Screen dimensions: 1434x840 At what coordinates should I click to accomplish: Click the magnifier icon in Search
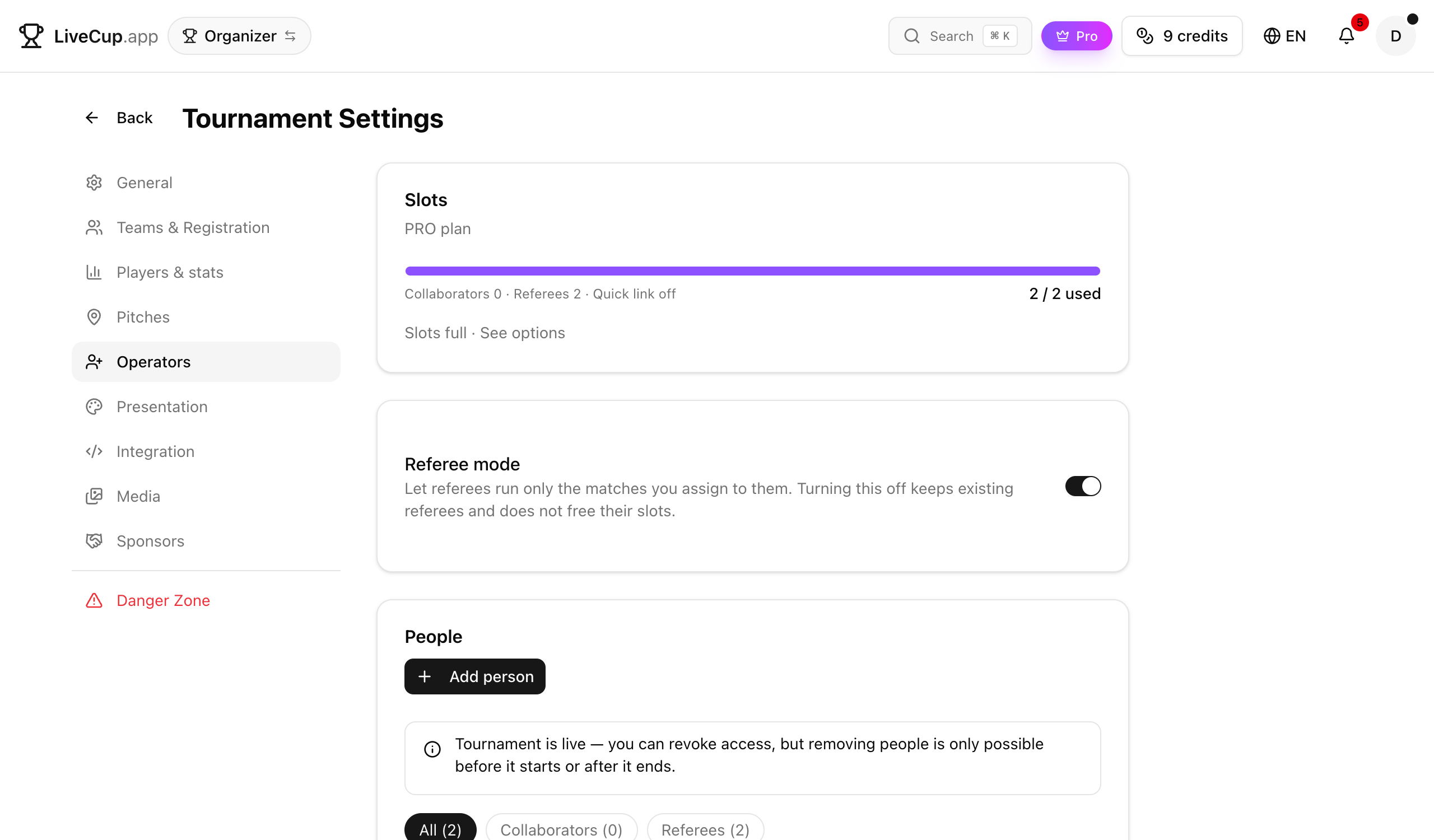(x=911, y=36)
